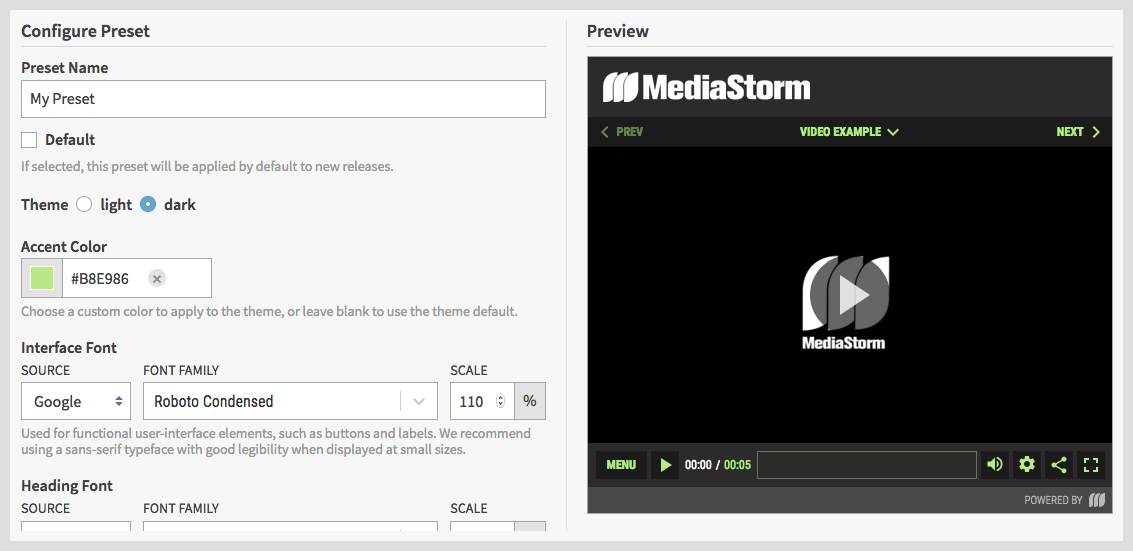
Task: Select the light theme radio button
Action: (84, 204)
